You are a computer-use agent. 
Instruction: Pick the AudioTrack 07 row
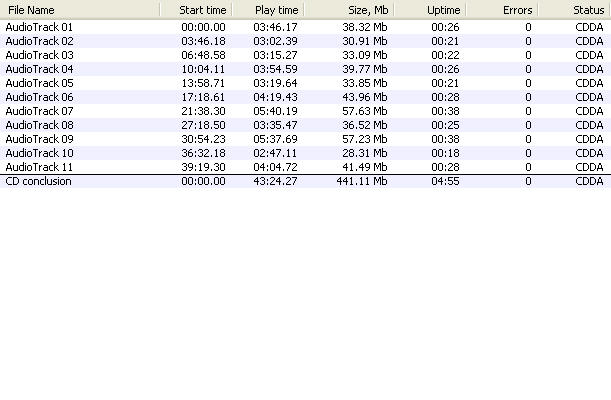39,111
